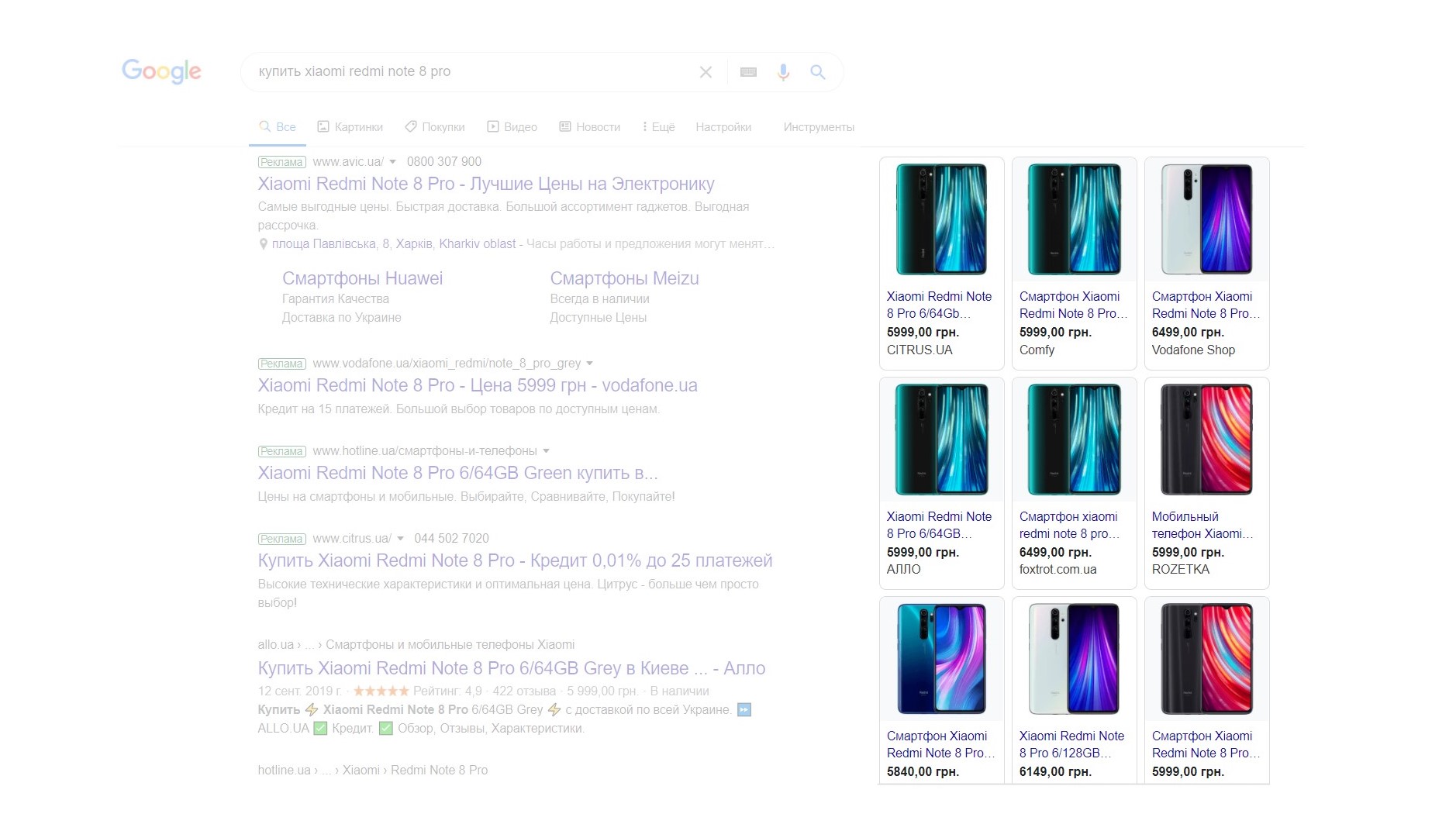
Task: Clear the search query with X icon
Action: pos(706,72)
